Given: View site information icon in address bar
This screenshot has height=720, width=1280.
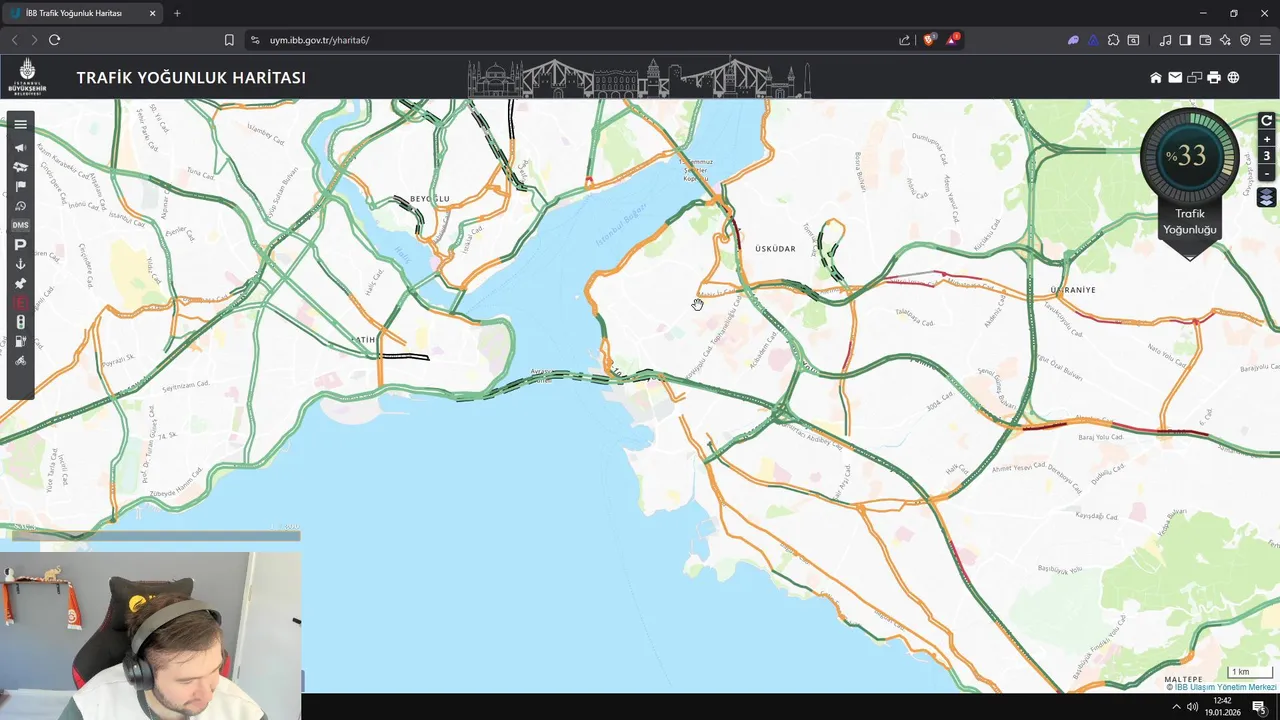Looking at the screenshot, I should [255, 40].
